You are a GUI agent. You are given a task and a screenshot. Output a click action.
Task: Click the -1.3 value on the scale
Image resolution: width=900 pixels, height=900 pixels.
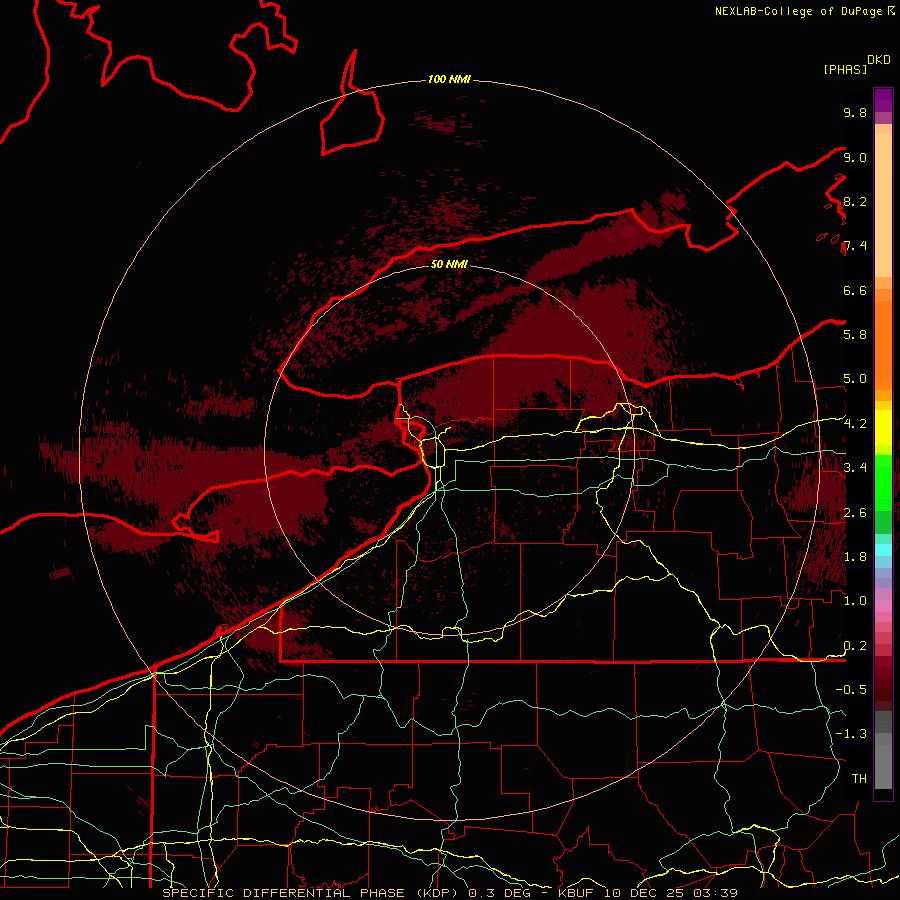coord(851,734)
